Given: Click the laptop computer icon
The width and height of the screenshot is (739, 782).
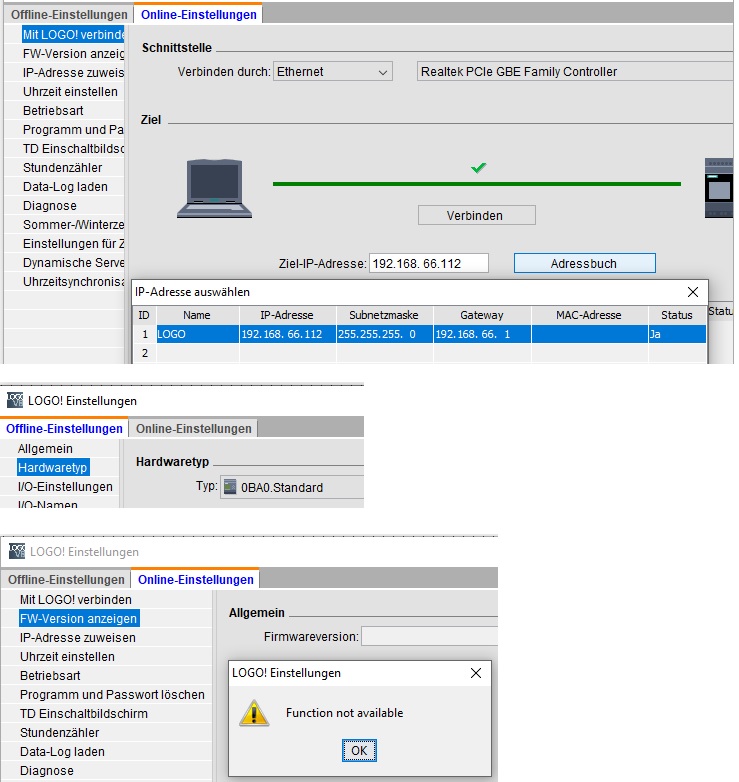Looking at the screenshot, I should (214, 189).
